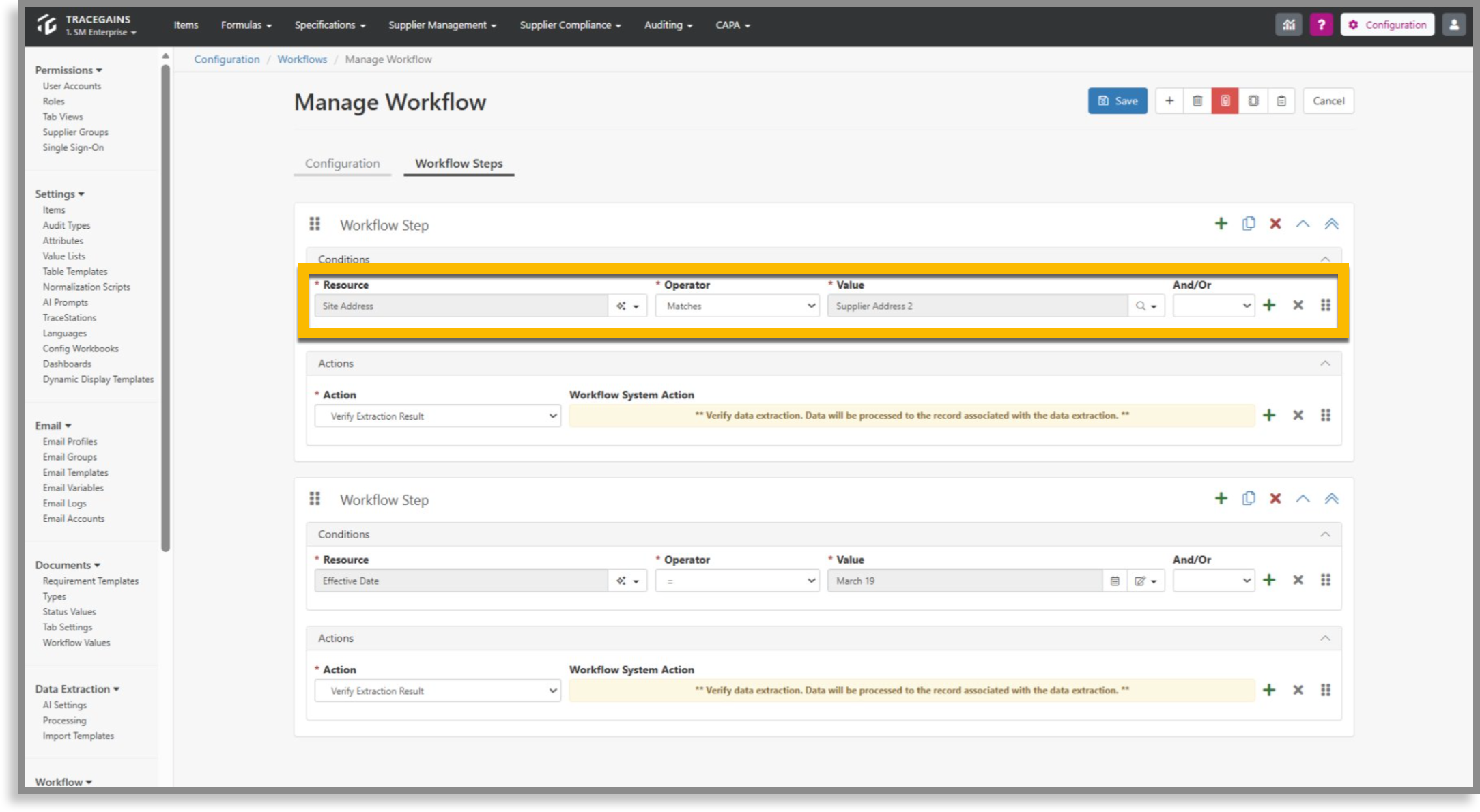The width and height of the screenshot is (1480, 812).
Task: Open the second Verify Extraction Result action dropdown
Action: coord(438,691)
